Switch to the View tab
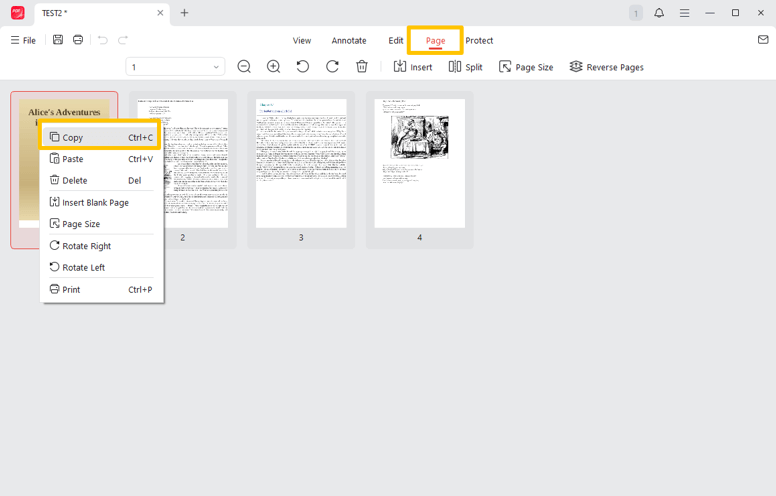Screen dimensions: 776x496 (x=302, y=41)
